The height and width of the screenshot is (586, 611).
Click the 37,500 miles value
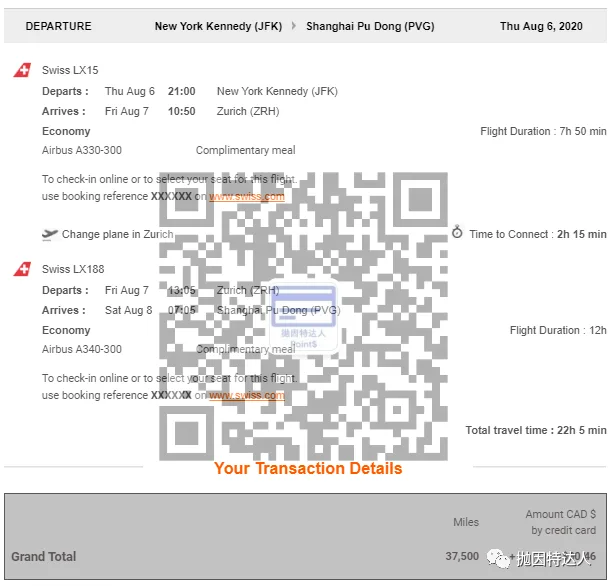[x=462, y=556]
